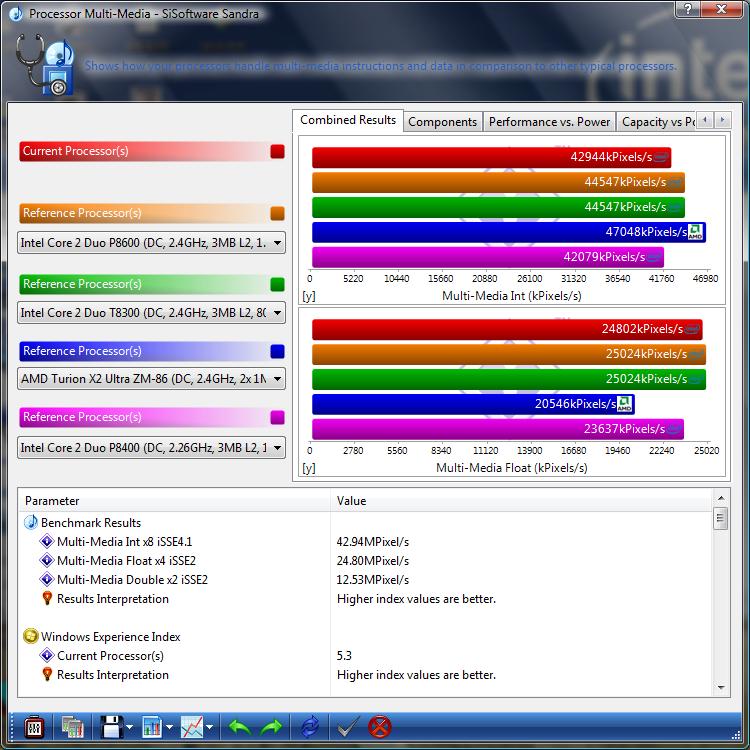Image resolution: width=750 pixels, height=750 pixels.
Task: Open the save icon dropdown arrow
Action: (130, 728)
